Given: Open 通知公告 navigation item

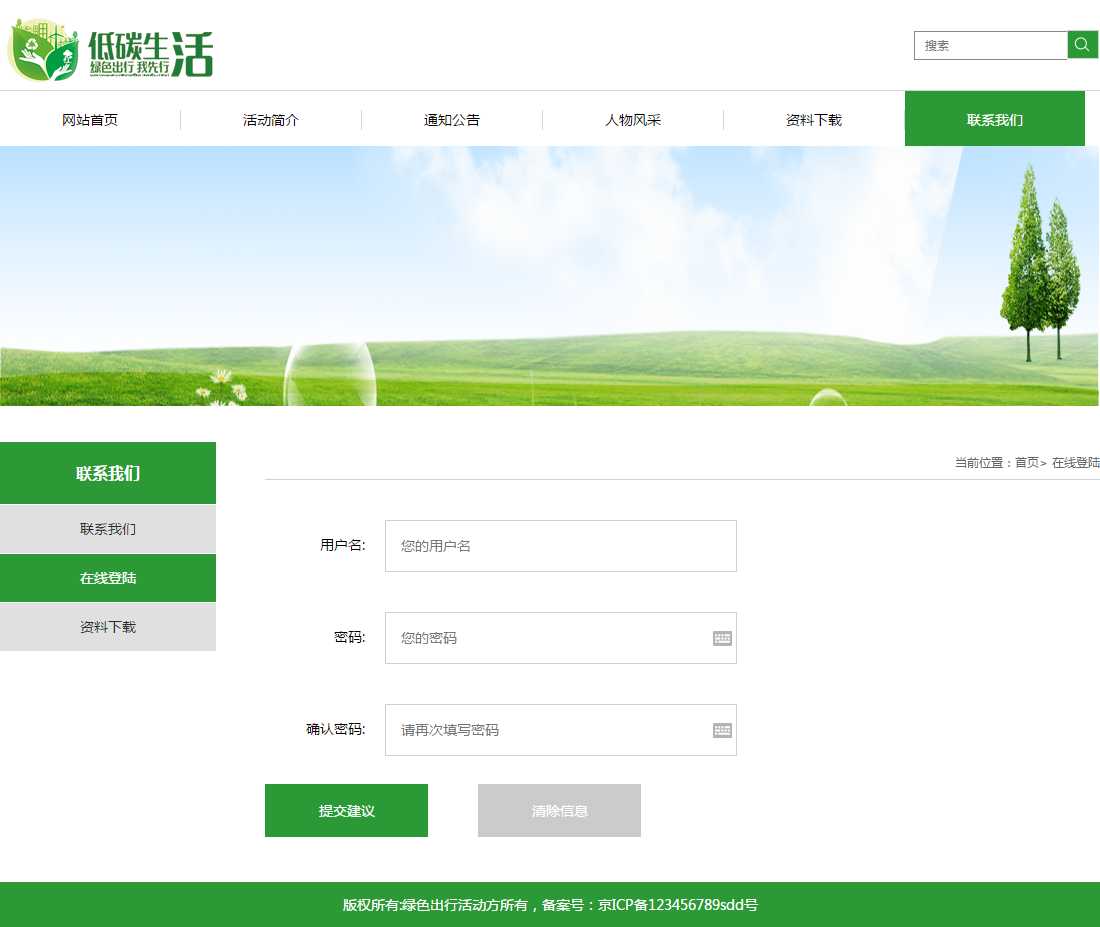Looking at the screenshot, I should (452, 120).
